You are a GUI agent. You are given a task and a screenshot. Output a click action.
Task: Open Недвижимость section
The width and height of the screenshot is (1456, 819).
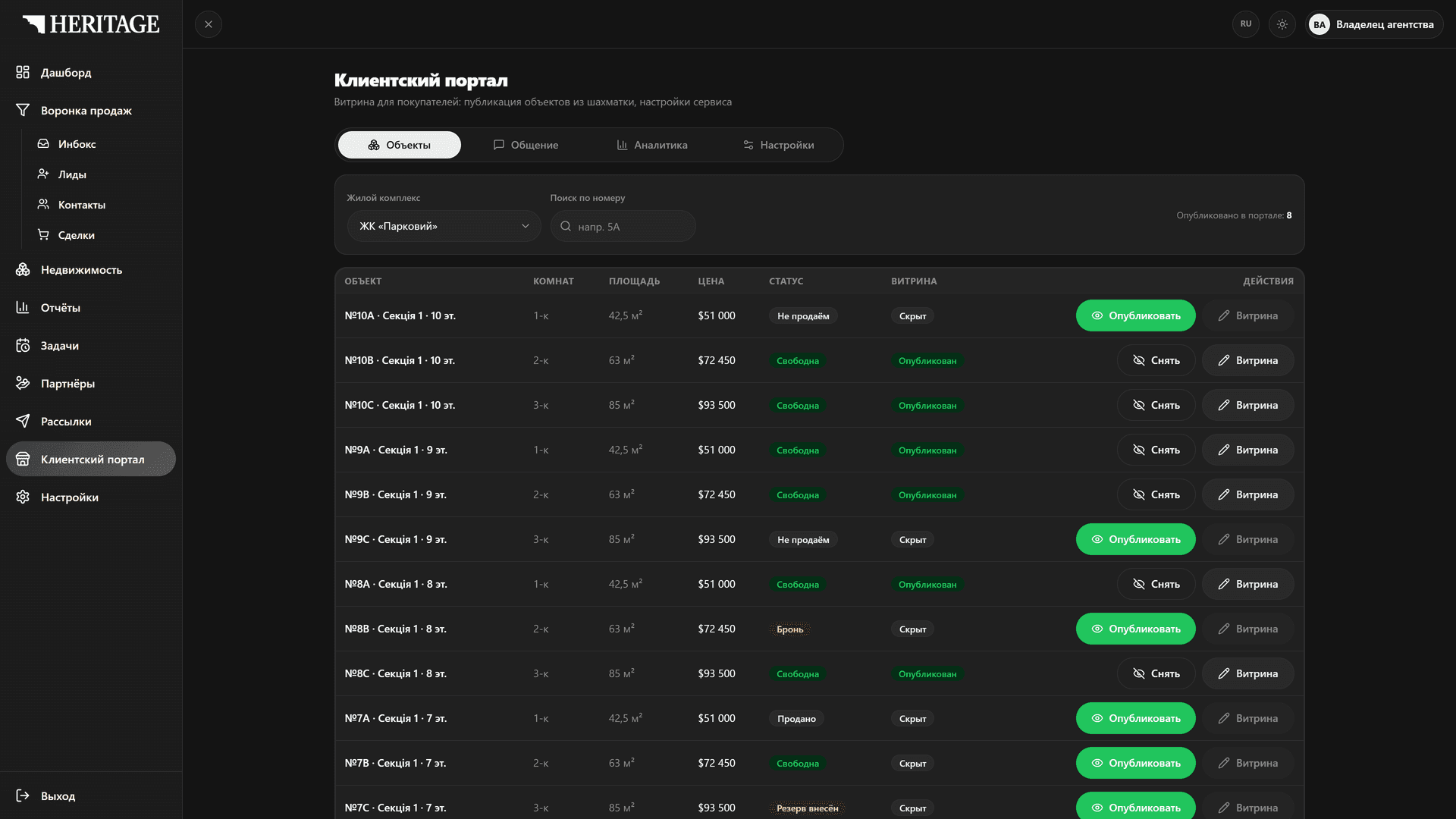(91, 269)
